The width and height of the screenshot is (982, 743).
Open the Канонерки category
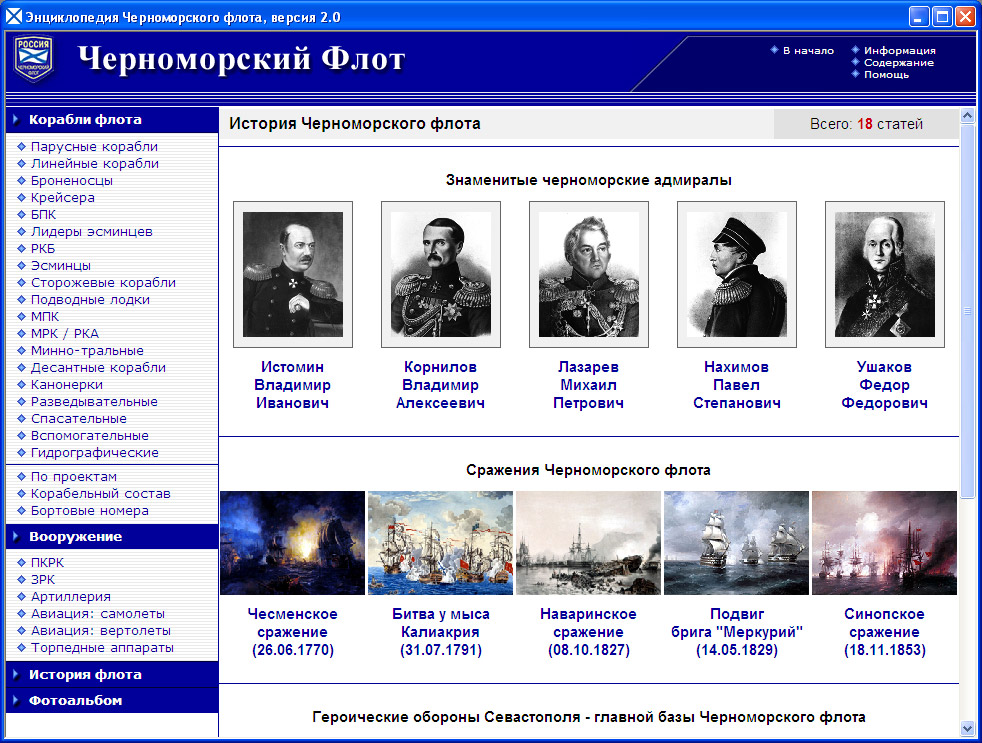coord(66,384)
